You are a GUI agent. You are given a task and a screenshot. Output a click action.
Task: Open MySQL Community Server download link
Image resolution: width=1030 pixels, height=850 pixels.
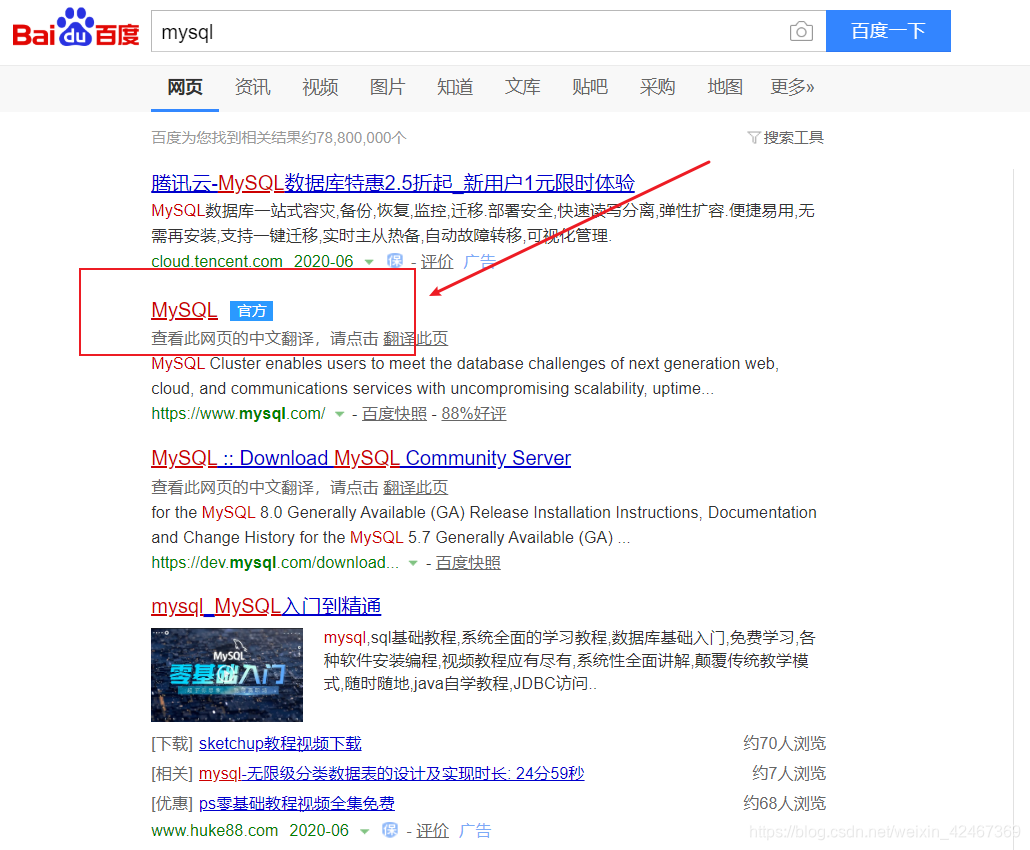pos(360,458)
